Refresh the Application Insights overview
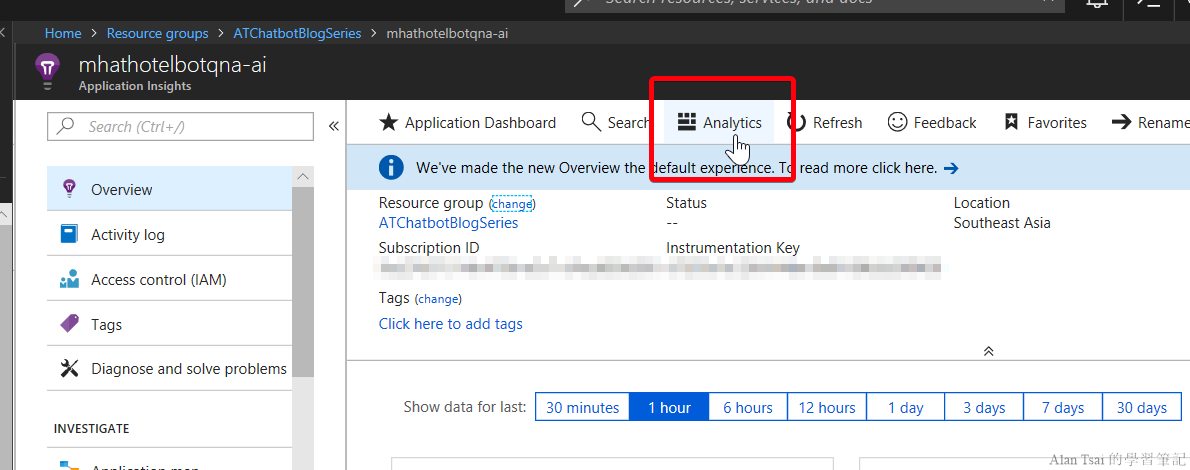1190x470 pixels. click(x=825, y=122)
